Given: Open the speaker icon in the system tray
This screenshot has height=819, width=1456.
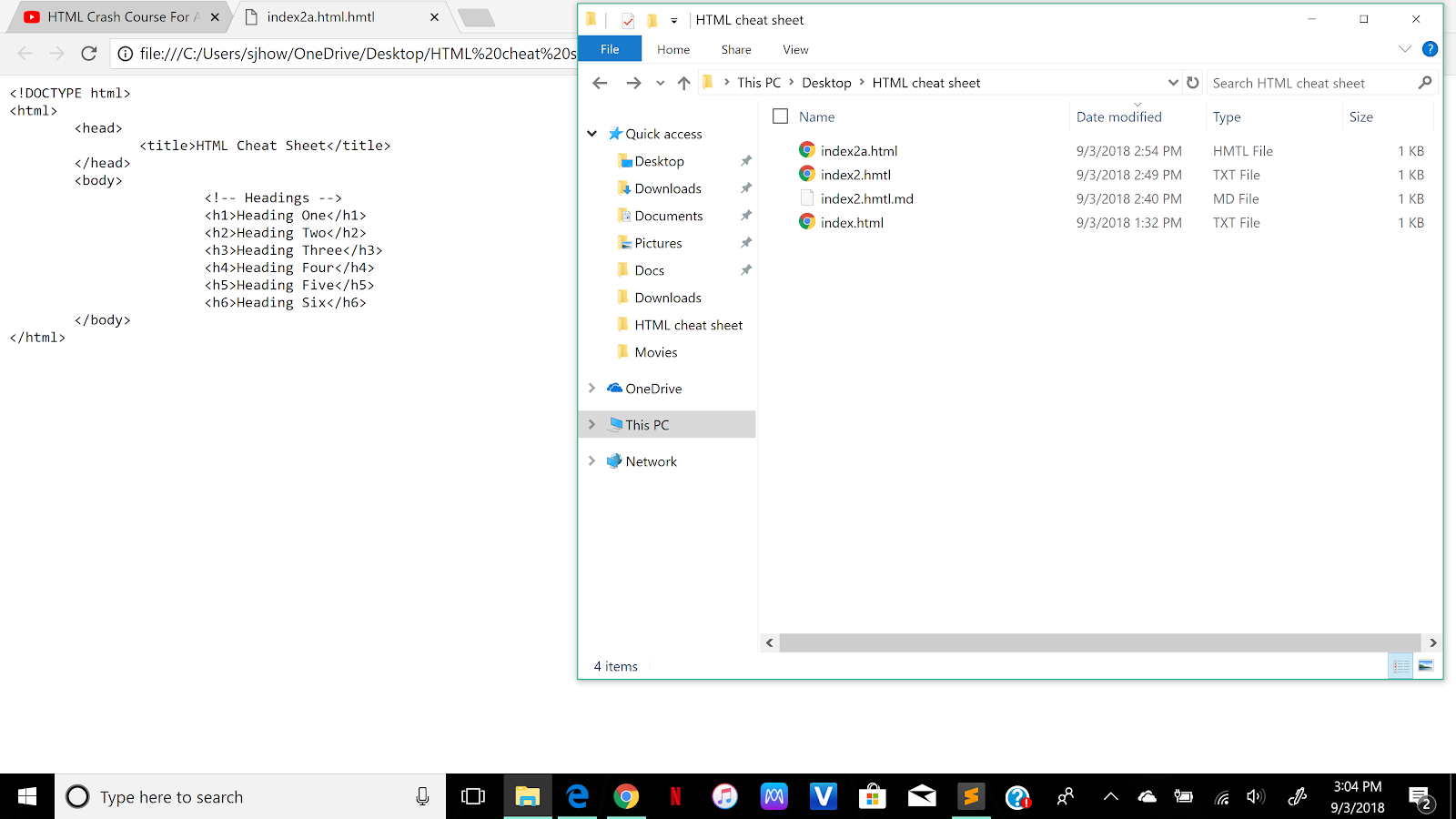Looking at the screenshot, I should [1256, 796].
